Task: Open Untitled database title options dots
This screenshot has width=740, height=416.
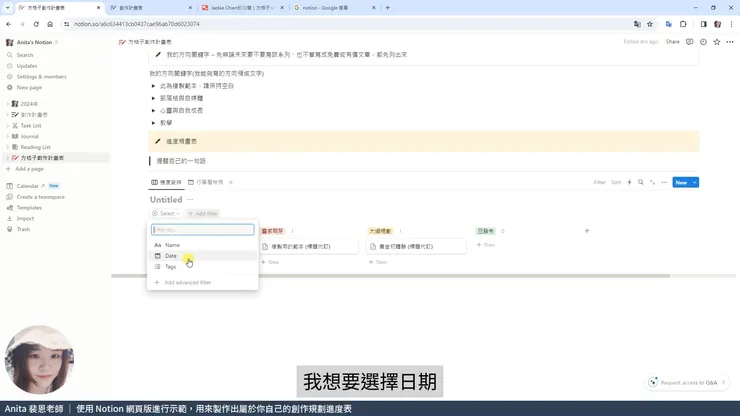Action: pos(190,200)
